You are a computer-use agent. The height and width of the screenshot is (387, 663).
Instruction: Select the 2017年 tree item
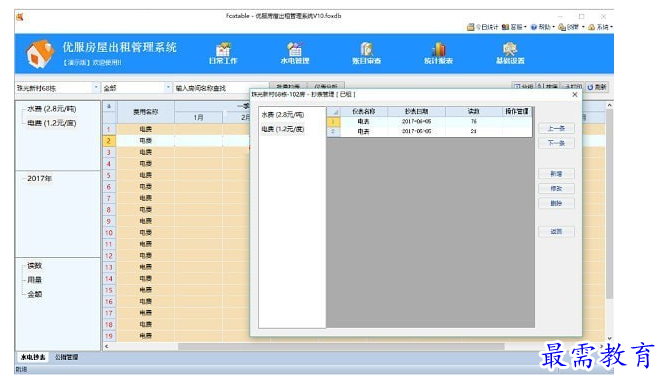[x=39, y=178]
